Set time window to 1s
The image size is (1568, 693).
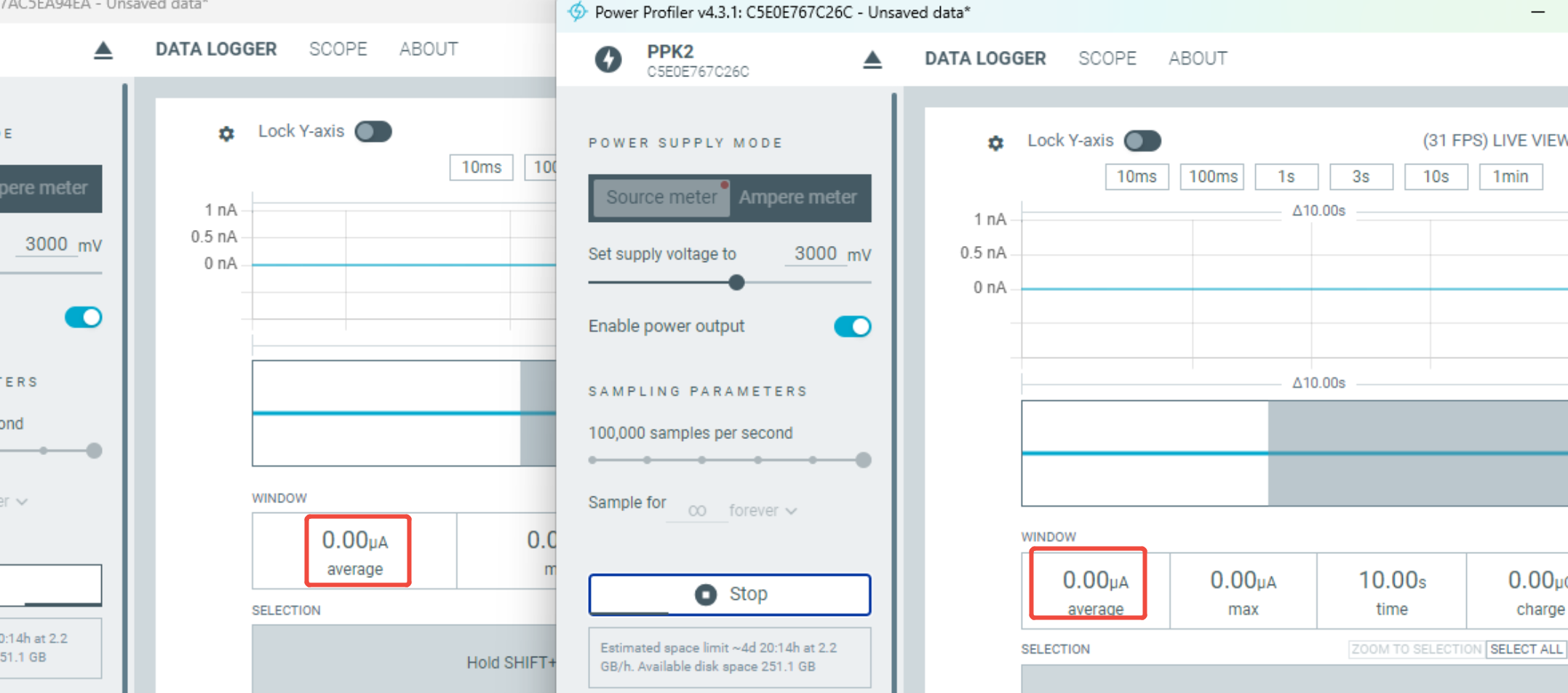(1286, 177)
